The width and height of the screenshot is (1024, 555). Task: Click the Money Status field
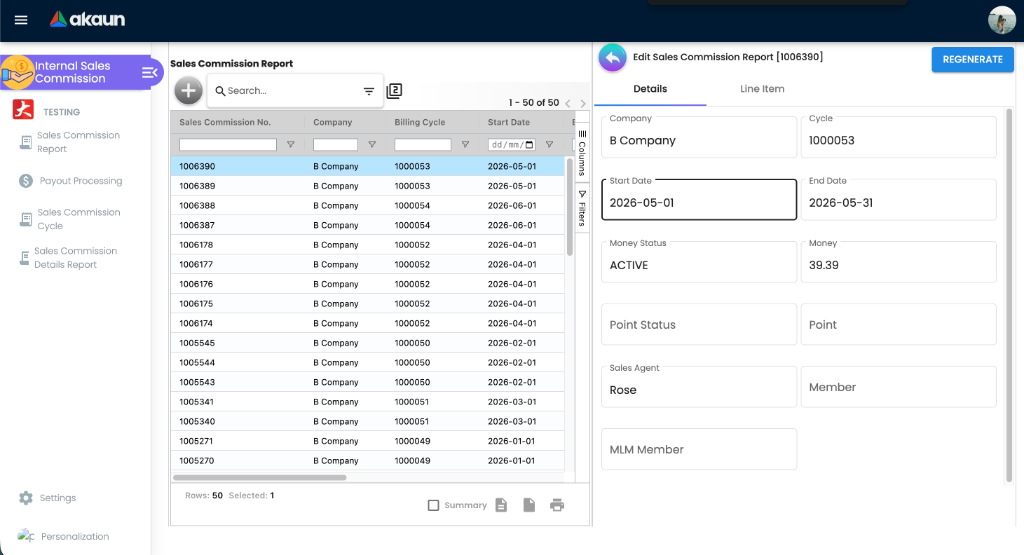[x=699, y=262]
